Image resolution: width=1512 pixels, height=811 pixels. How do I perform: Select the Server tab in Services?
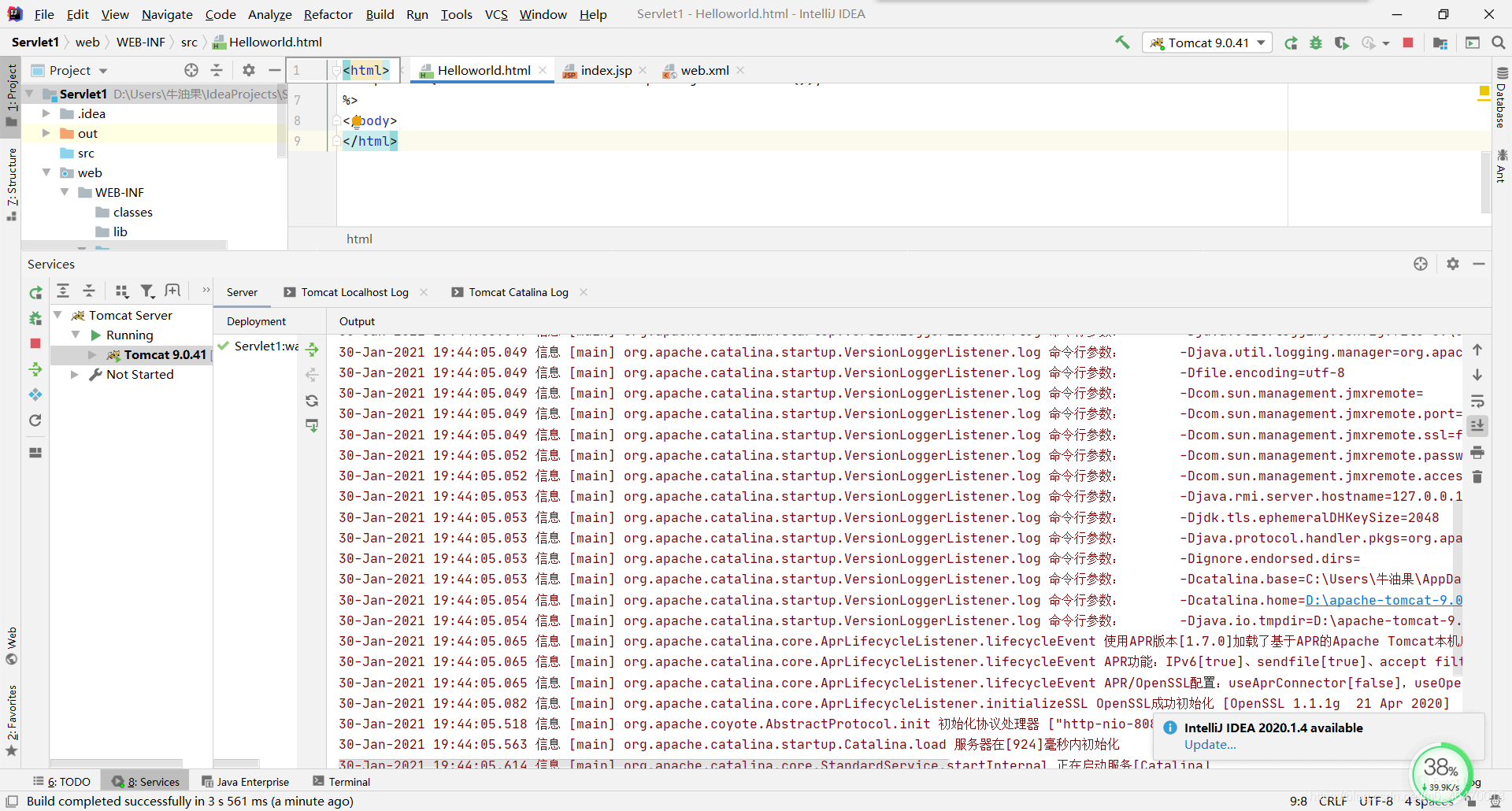242,292
